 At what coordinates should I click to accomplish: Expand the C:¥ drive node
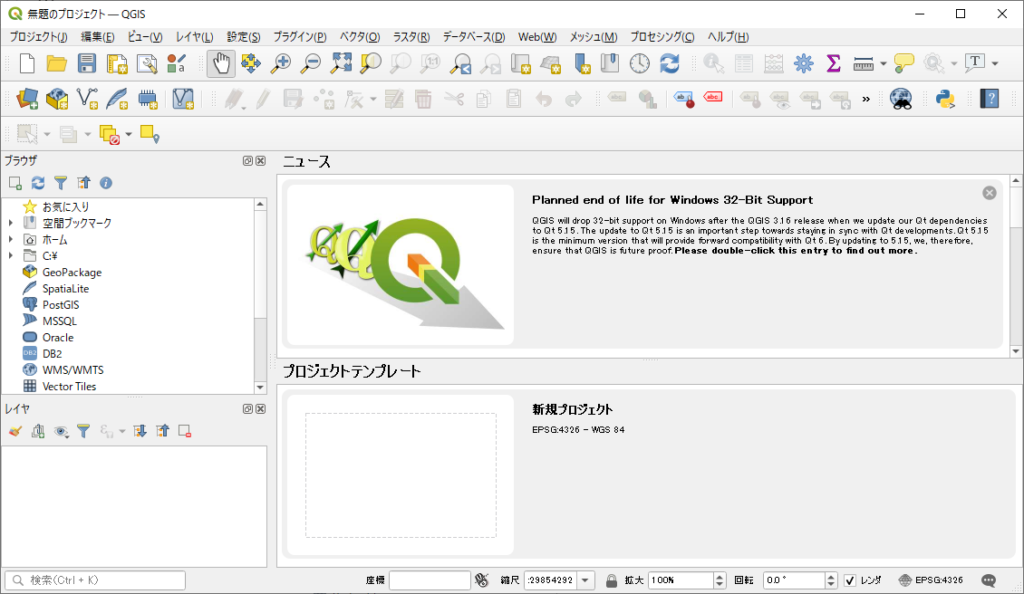pyautogui.click(x=11, y=256)
